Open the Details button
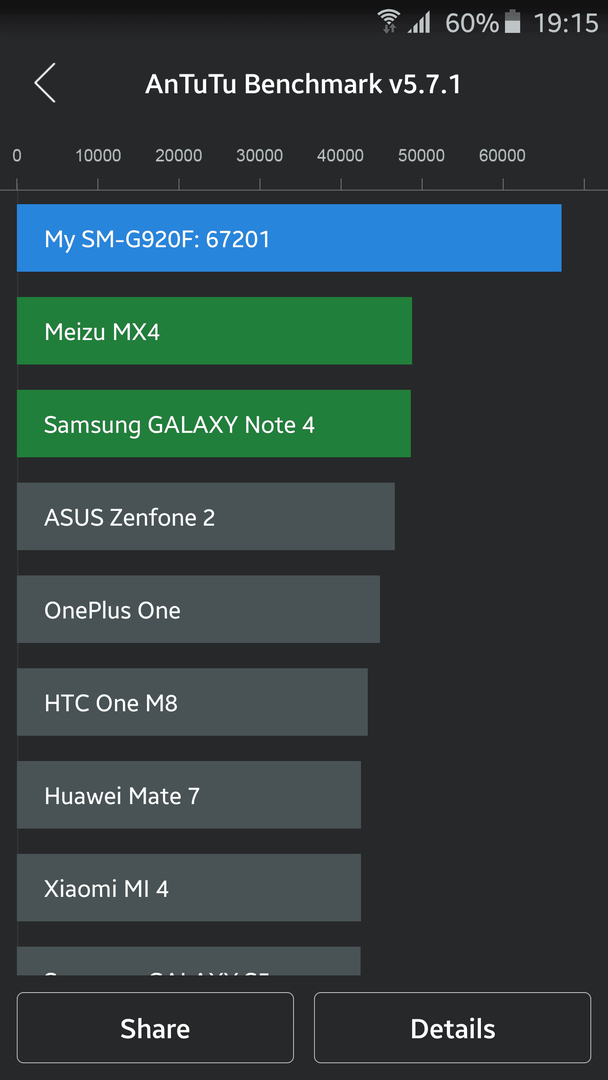Viewport: 608px width, 1080px height. [x=452, y=1028]
